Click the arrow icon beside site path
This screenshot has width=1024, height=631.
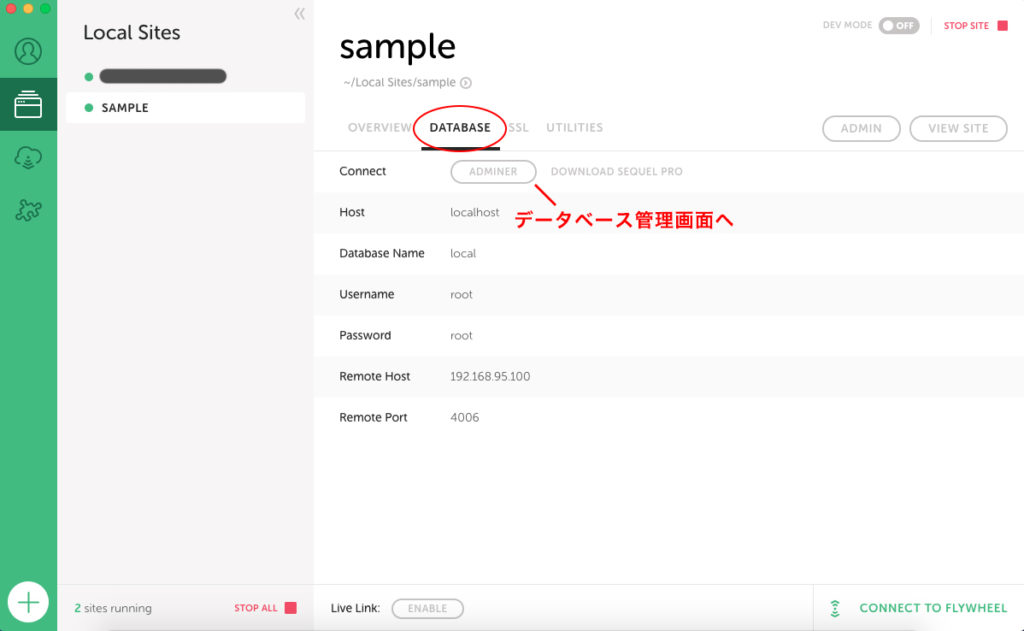point(466,83)
